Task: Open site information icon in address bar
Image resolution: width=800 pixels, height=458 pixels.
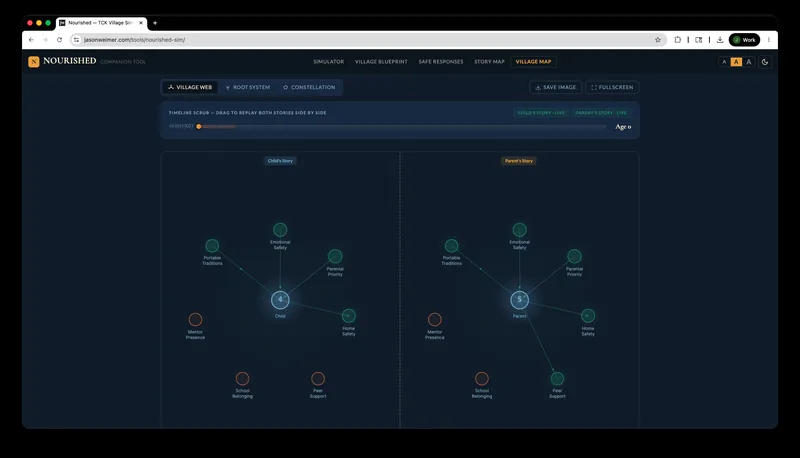Action: click(x=76, y=40)
